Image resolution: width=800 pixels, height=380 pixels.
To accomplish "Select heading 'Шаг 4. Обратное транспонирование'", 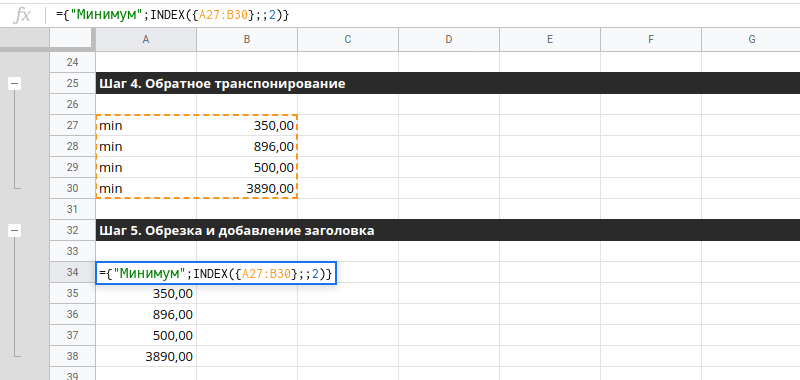I will tap(222, 84).
